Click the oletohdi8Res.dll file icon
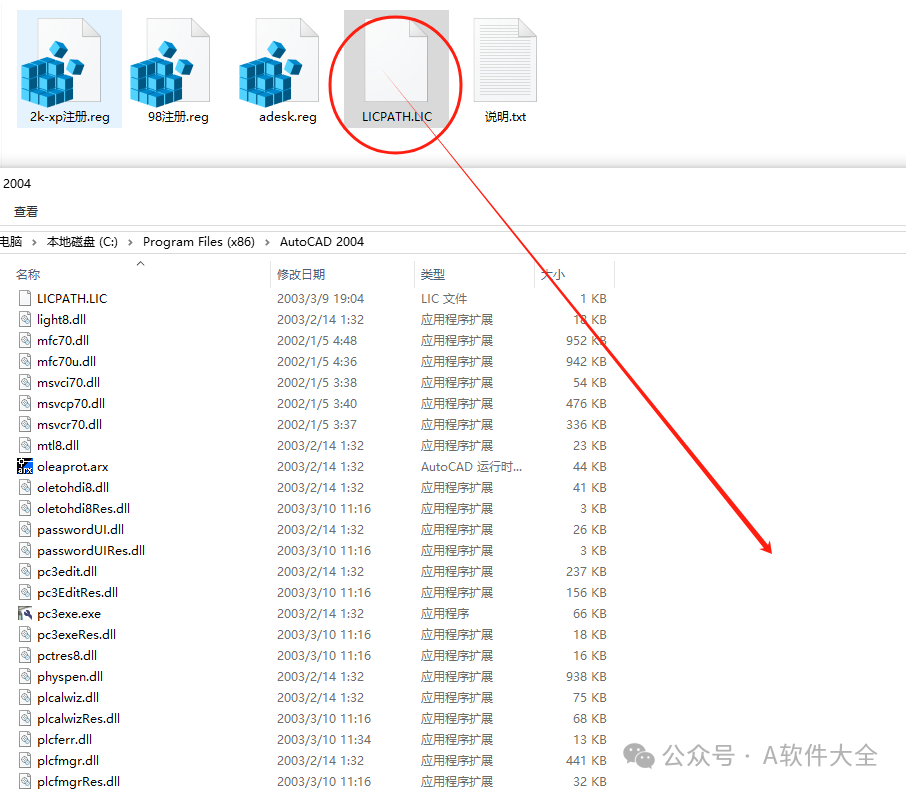Image resolution: width=906 pixels, height=791 pixels. (x=25, y=508)
